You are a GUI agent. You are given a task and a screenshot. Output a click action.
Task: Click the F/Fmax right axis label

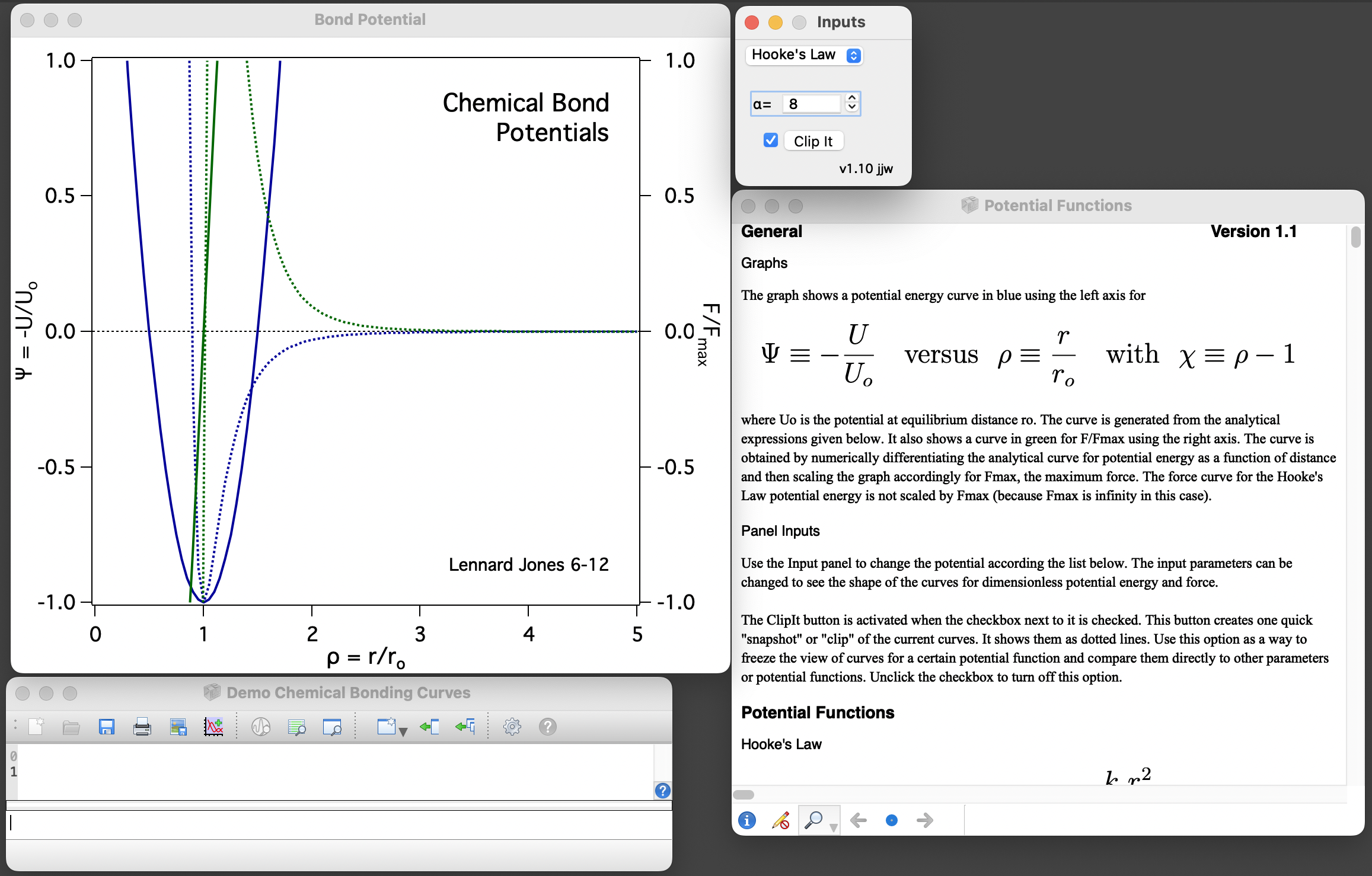[709, 334]
